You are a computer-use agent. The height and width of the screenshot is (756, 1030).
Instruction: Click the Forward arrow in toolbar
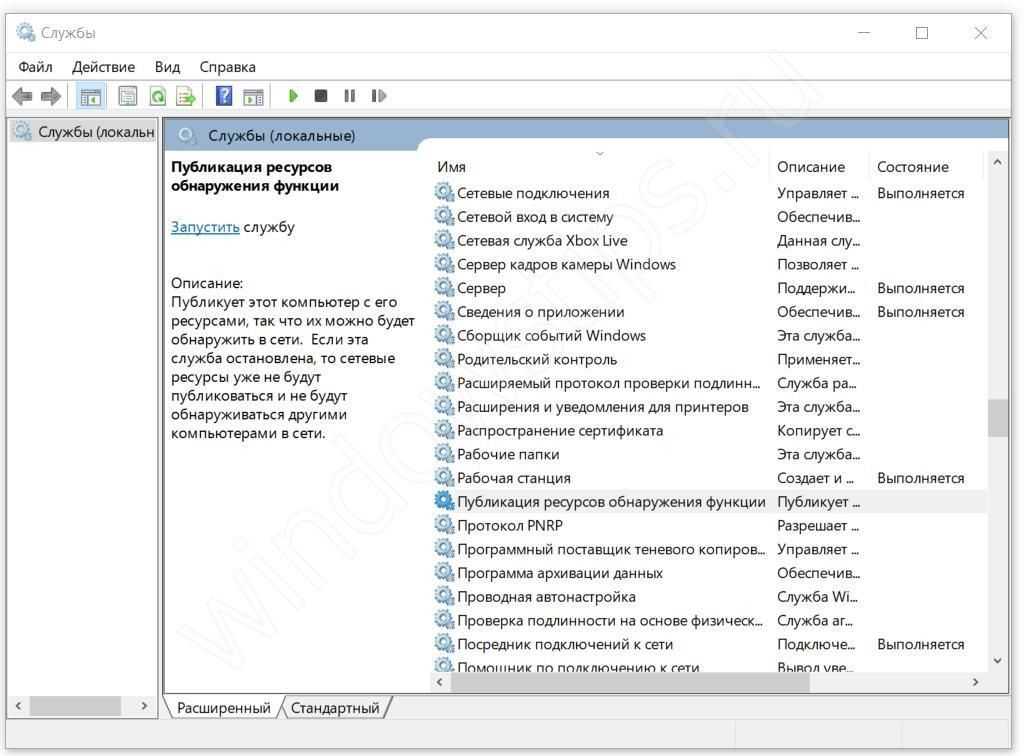click(50, 96)
